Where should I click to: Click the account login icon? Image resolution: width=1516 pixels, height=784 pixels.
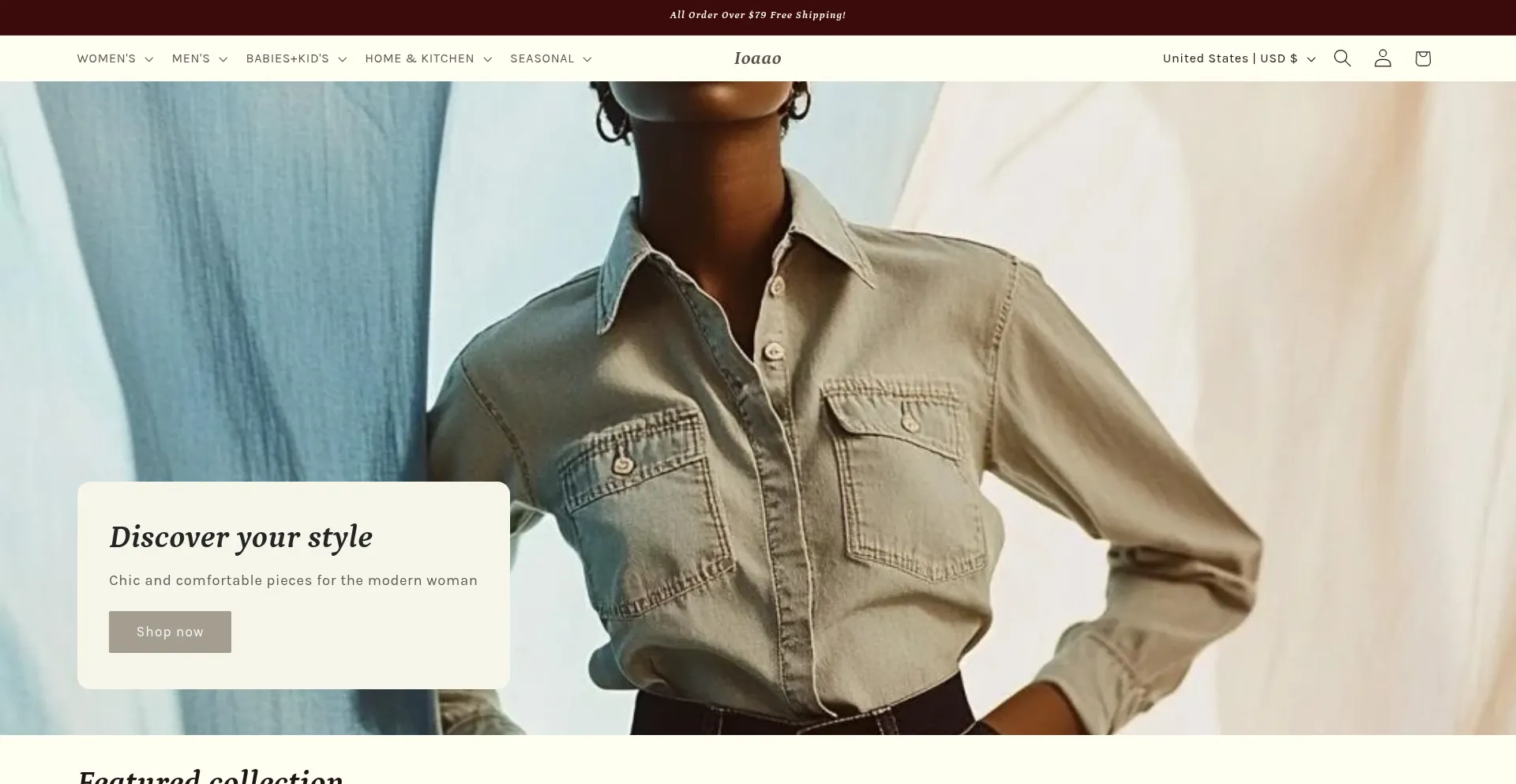(1383, 58)
